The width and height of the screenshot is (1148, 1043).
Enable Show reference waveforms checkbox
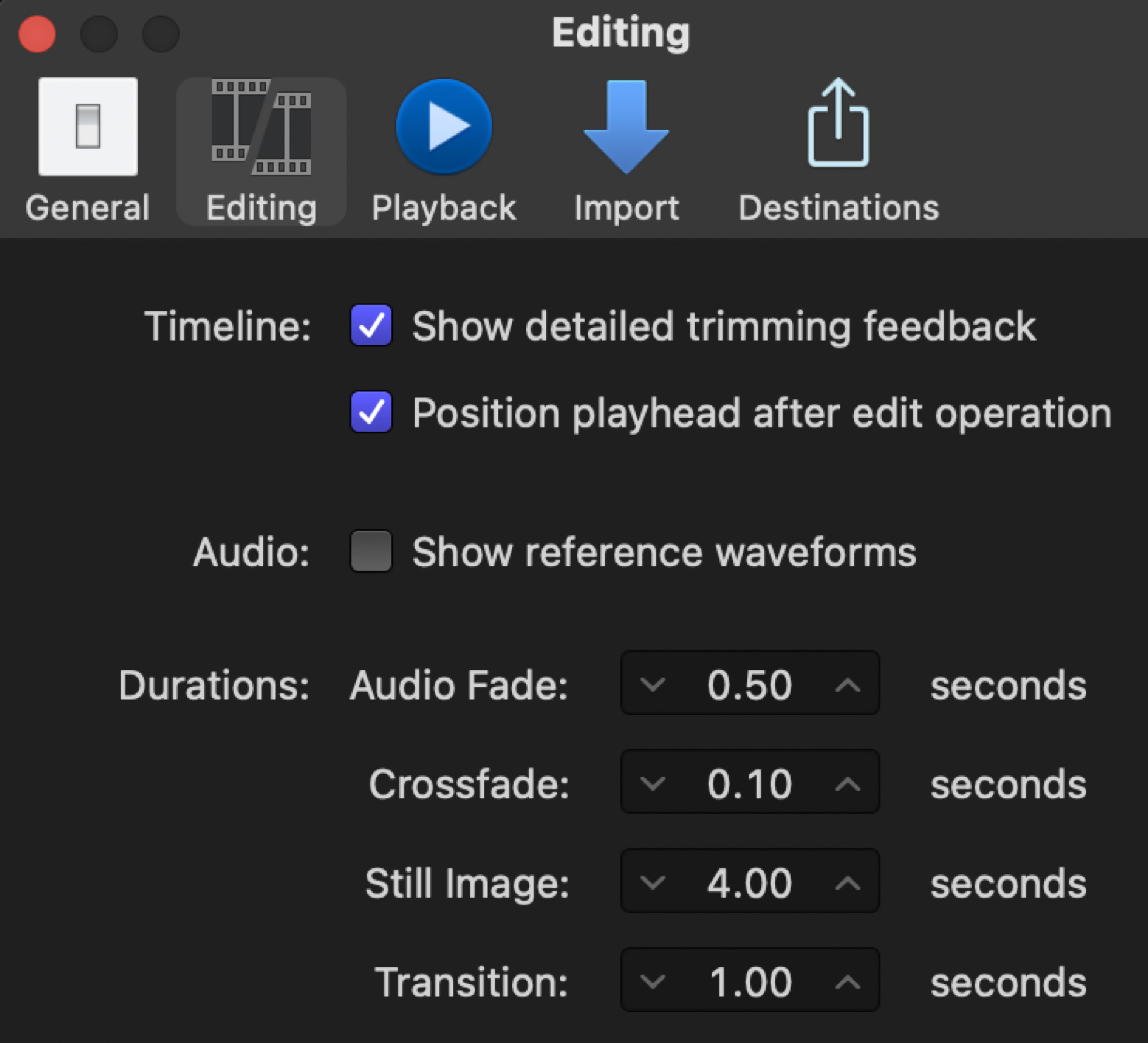pyautogui.click(x=371, y=551)
